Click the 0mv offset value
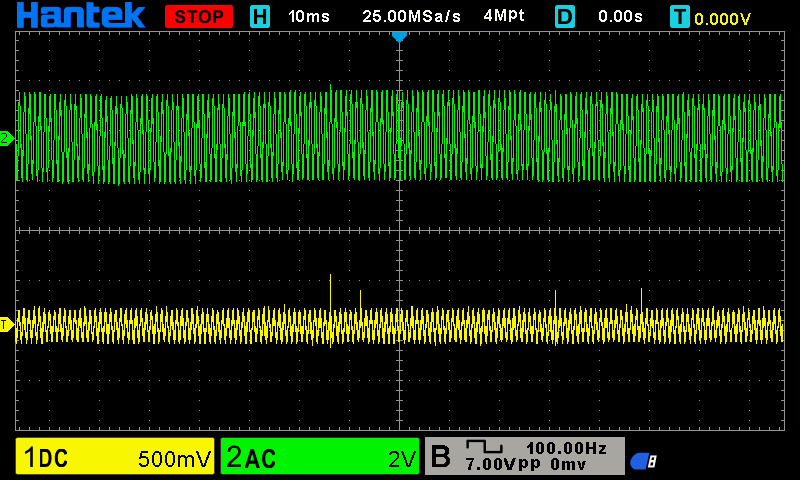Viewport: 800px width, 480px height. click(568, 464)
